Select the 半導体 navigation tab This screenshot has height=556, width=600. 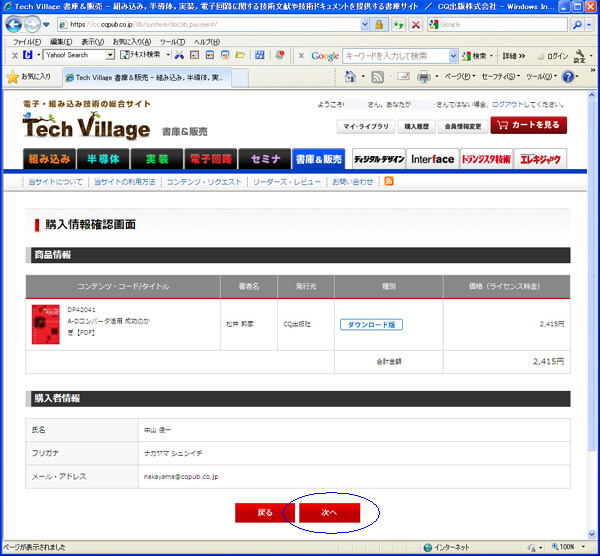[103, 158]
